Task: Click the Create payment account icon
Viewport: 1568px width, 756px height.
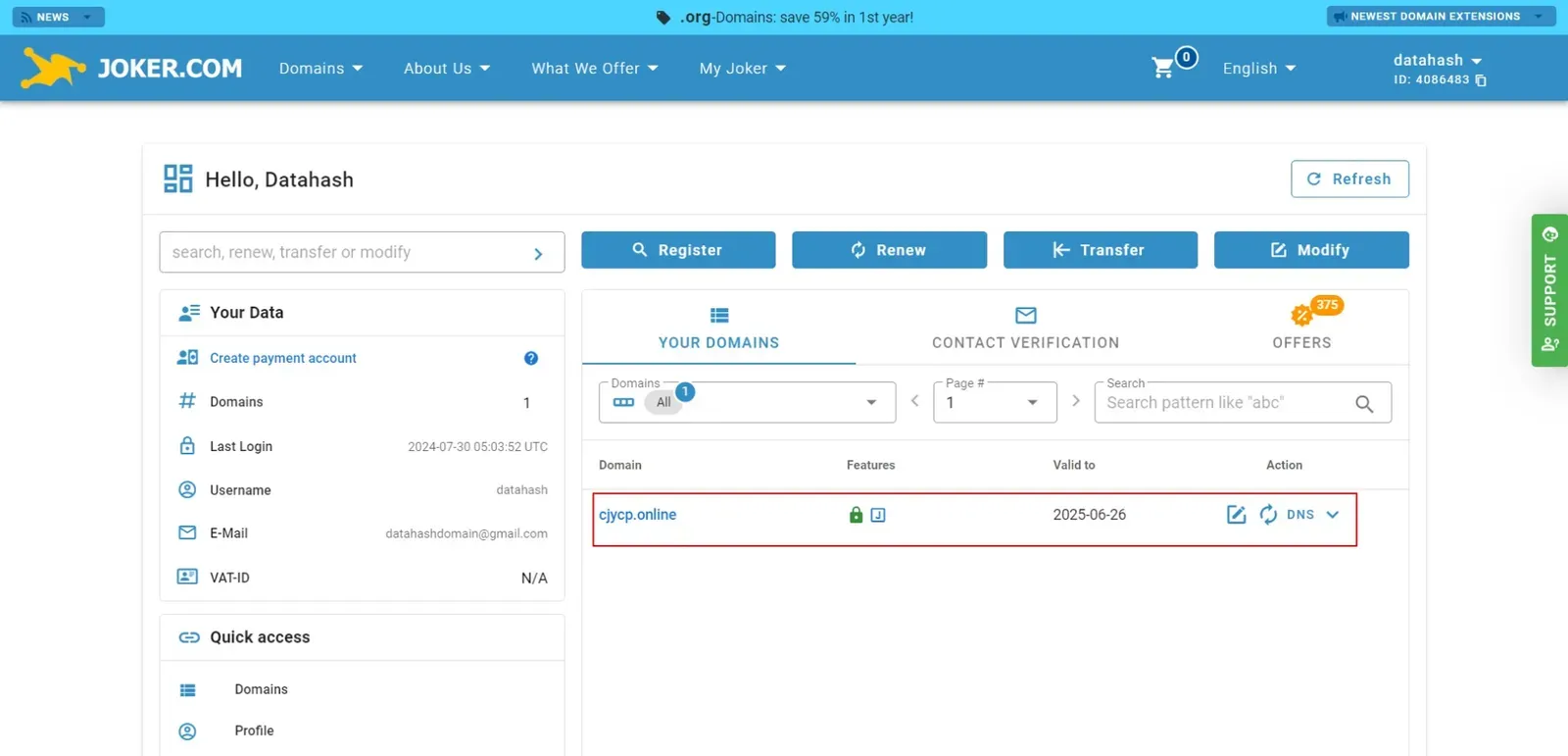Action: [x=187, y=358]
